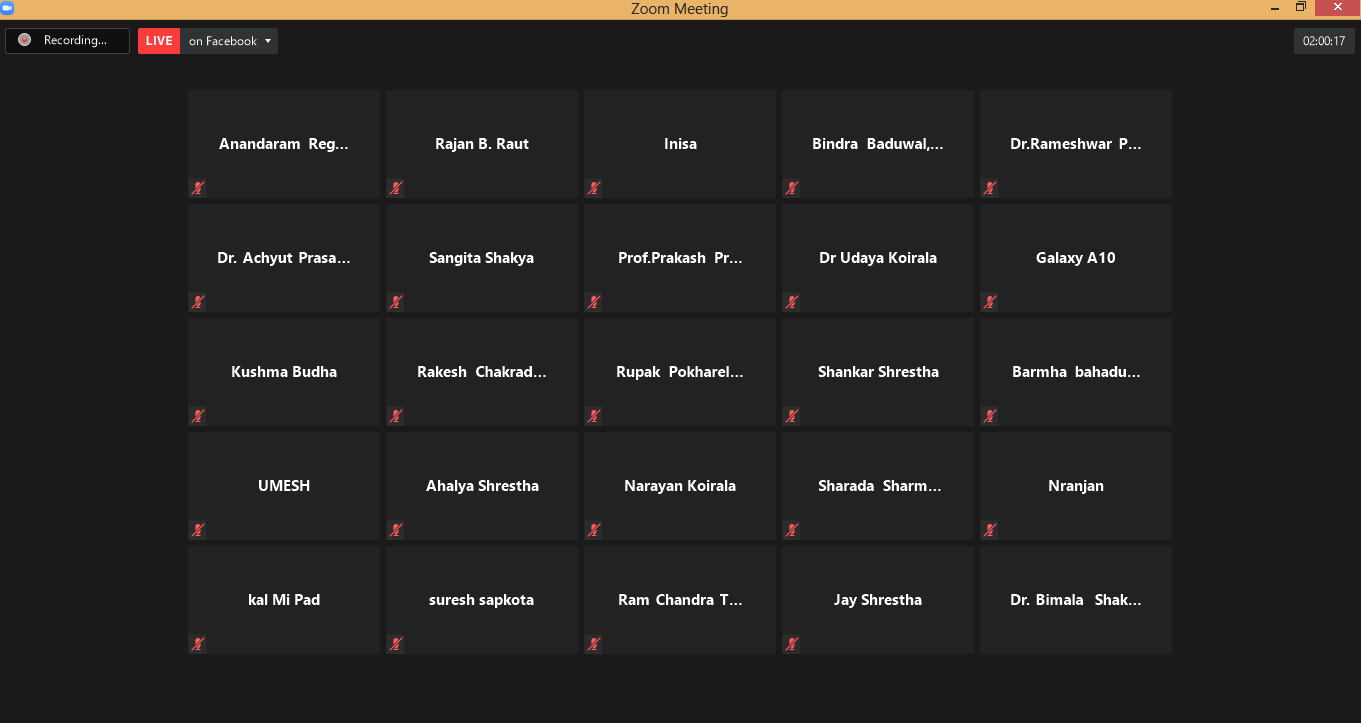Image resolution: width=1361 pixels, height=723 pixels.
Task: Click the red recording indicator dot
Action: [x=24, y=40]
